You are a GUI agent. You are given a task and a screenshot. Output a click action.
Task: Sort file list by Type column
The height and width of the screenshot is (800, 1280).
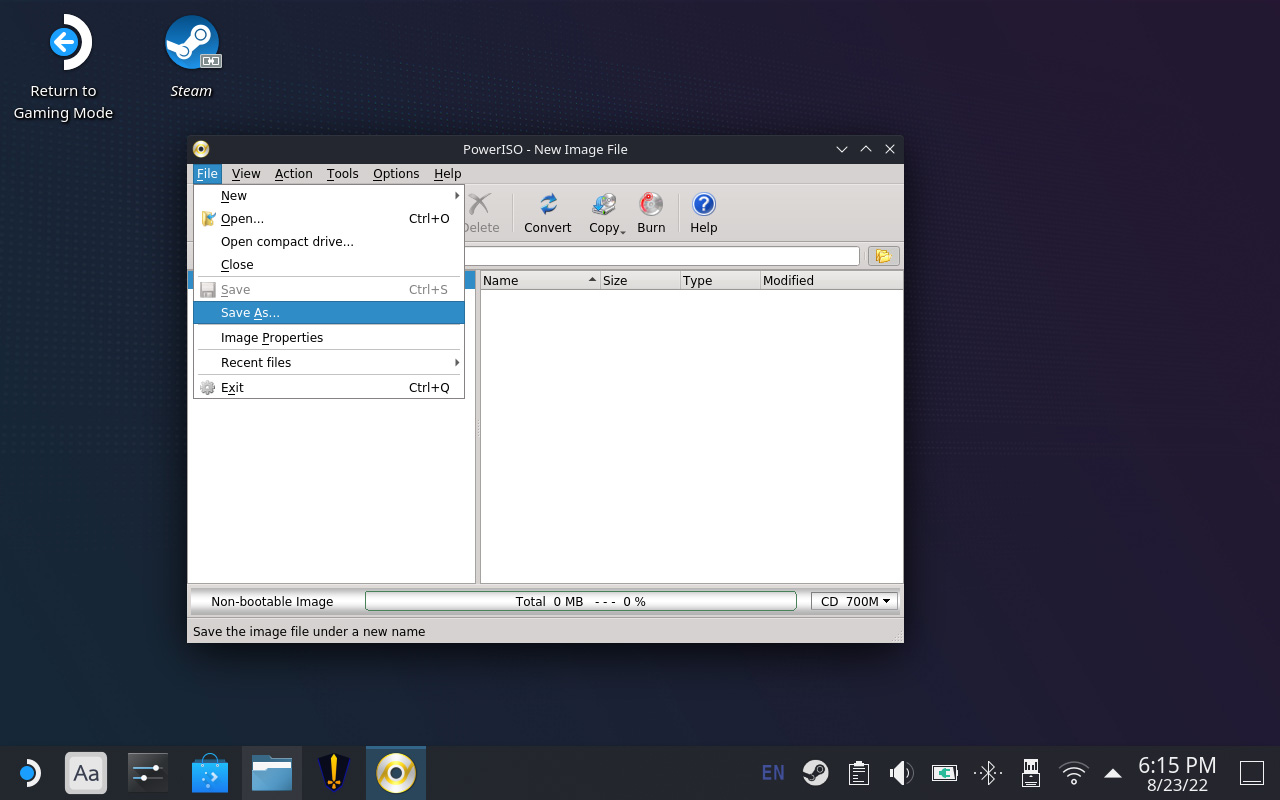[720, 280]
